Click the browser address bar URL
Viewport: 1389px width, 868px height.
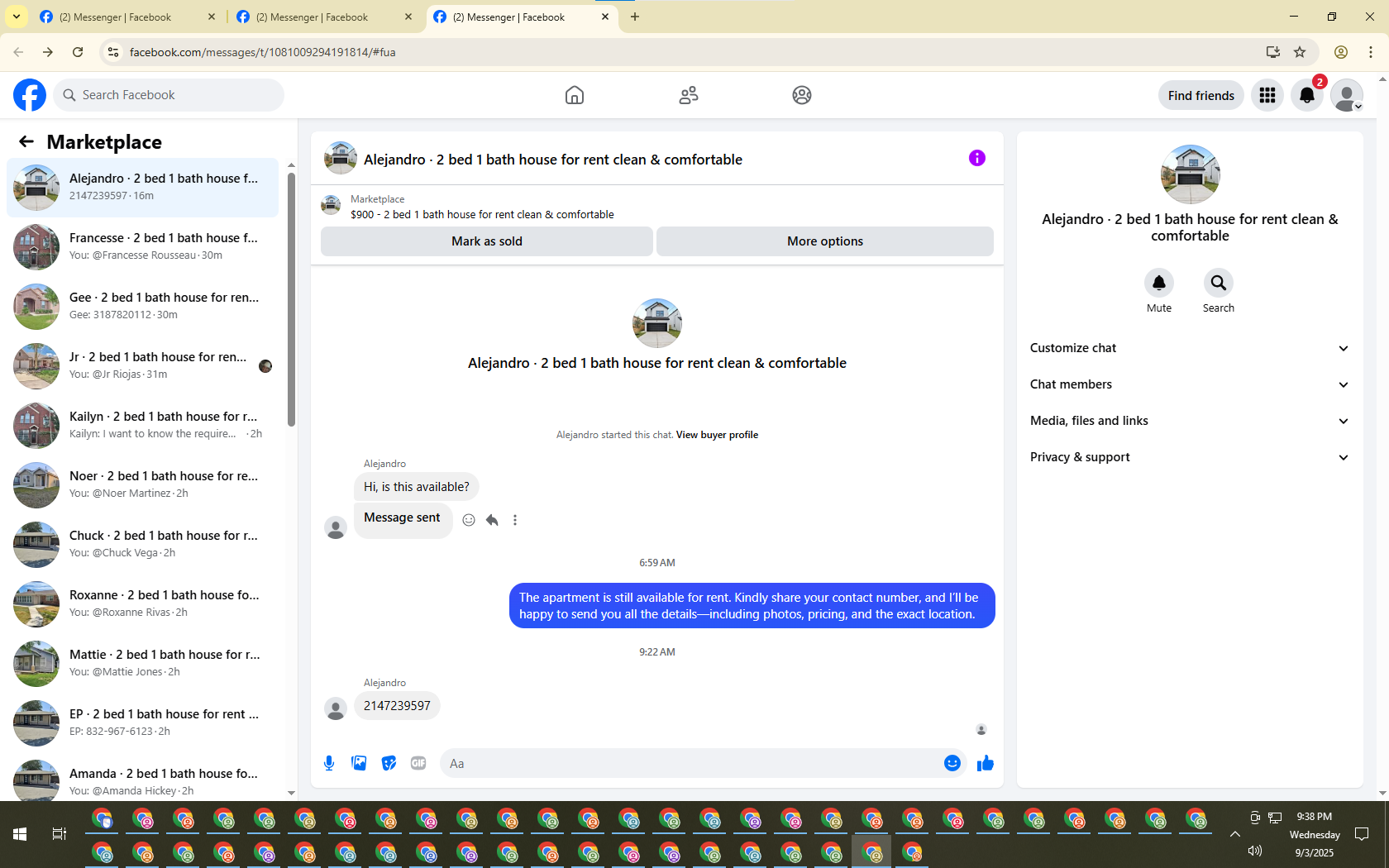click(x=262, y=52)
